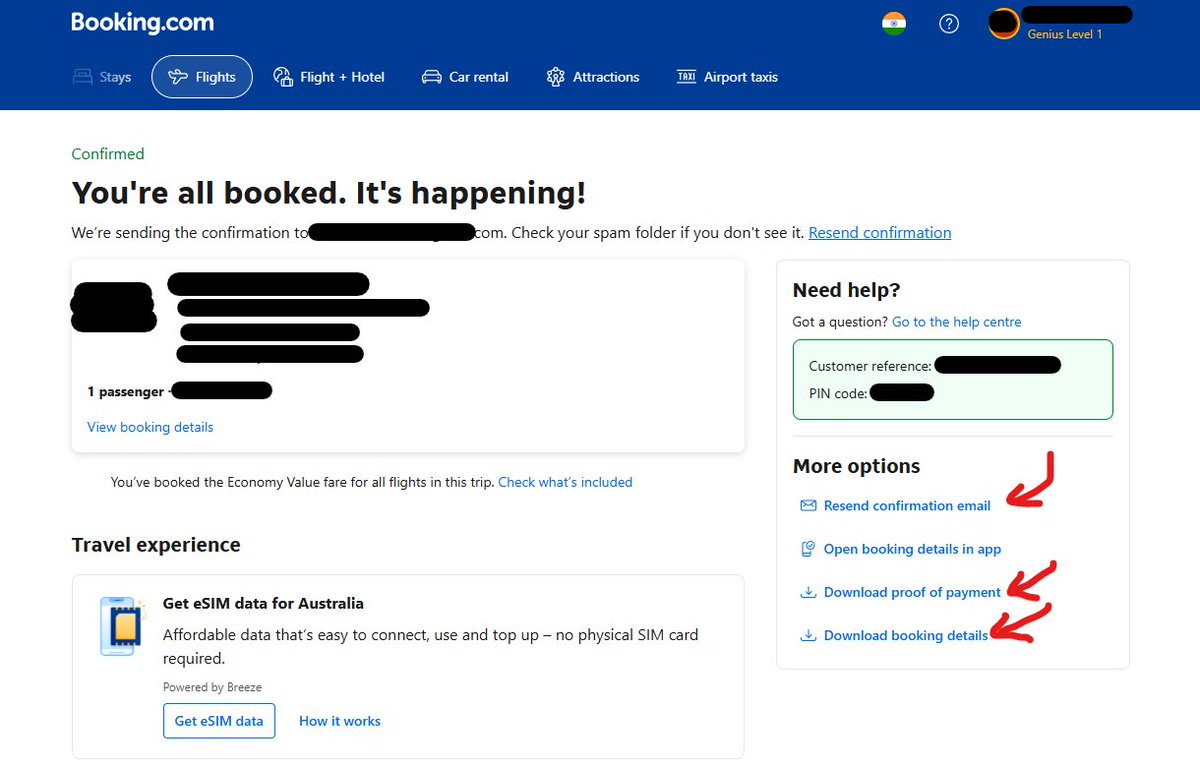
Task: Switch to the Airport taxis tab
Action: click(x=727, y=77)
